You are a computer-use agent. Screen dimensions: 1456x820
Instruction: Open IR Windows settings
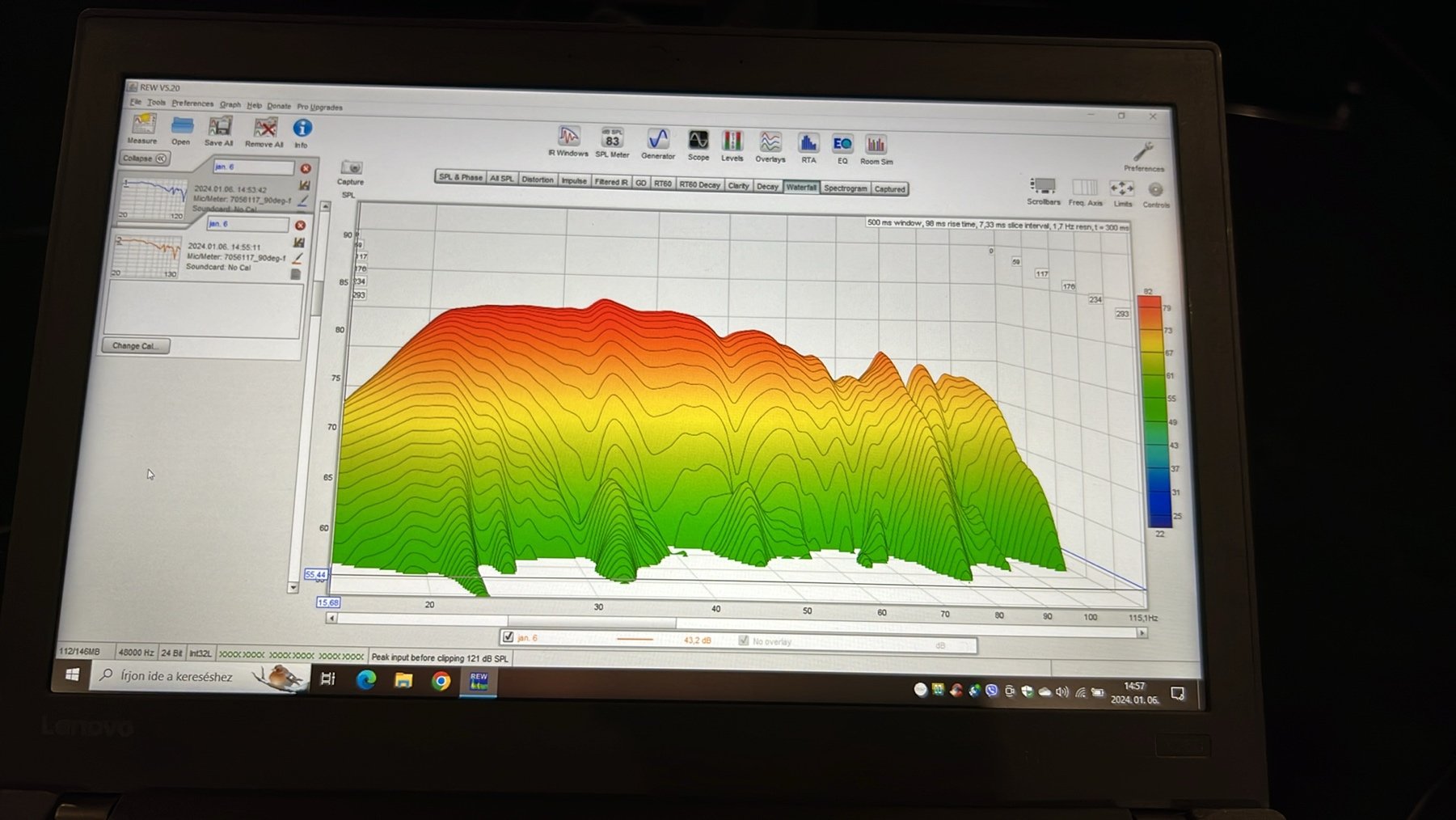tap(568, 139)
